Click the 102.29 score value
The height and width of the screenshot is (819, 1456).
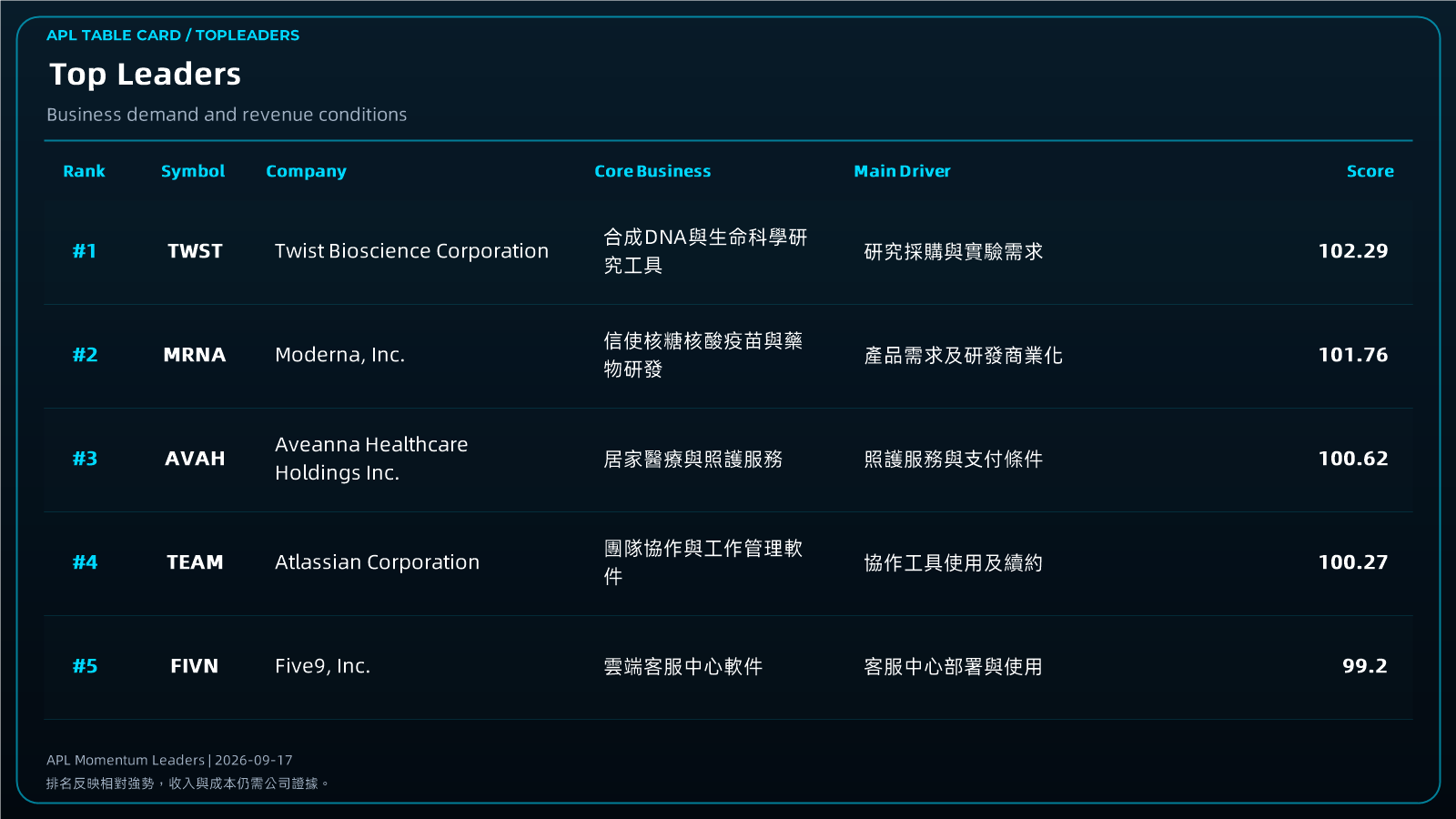pyautogui.click(x=1353, y=251)
